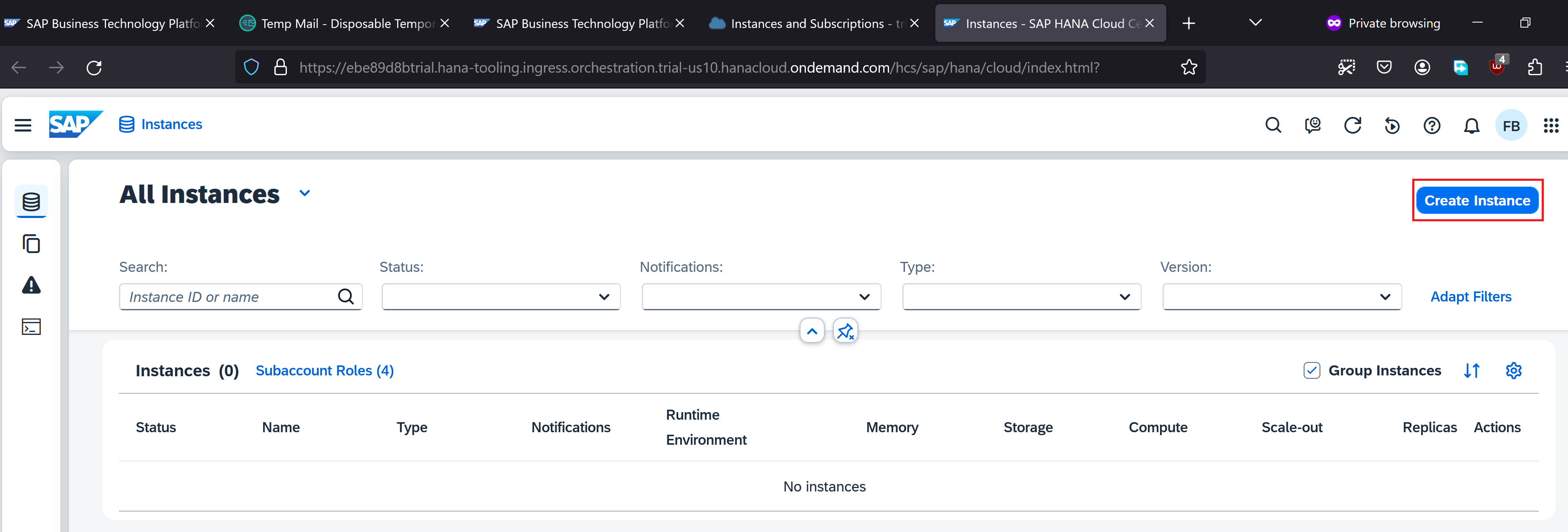
Task: Switch to Subaccount Roles (4) tab
Action: (324, 370)
